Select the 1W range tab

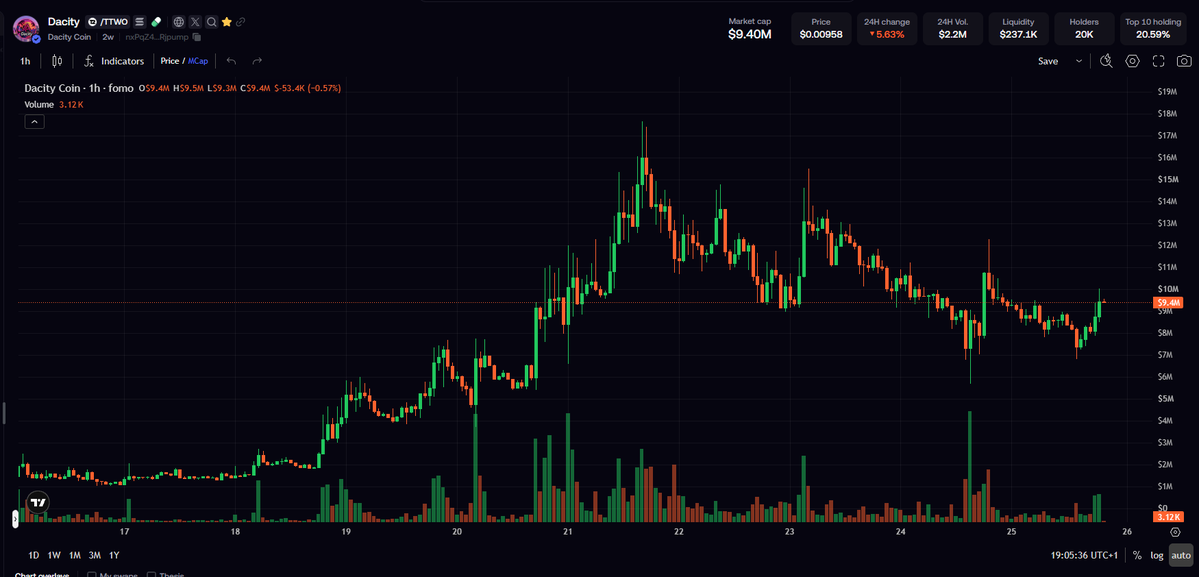pyautogui.click(x=54, y=555)
